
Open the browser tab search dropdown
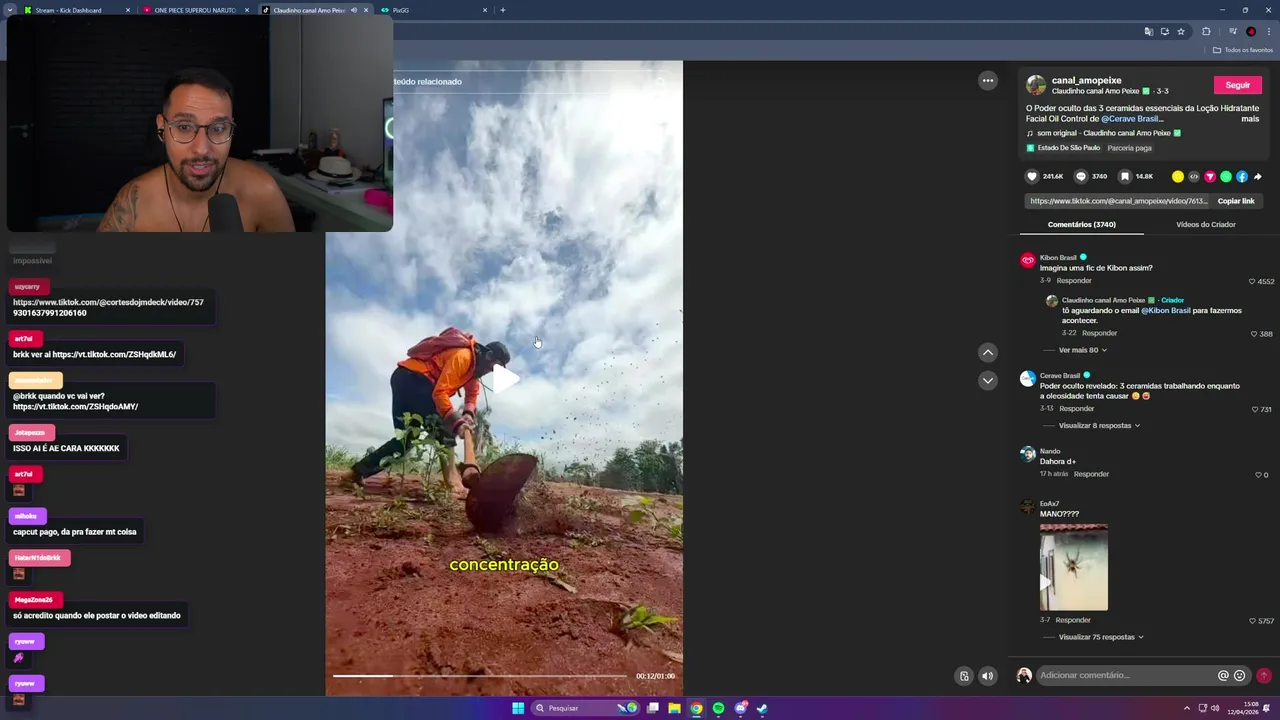pyautogui.click(x=10, y=10)
